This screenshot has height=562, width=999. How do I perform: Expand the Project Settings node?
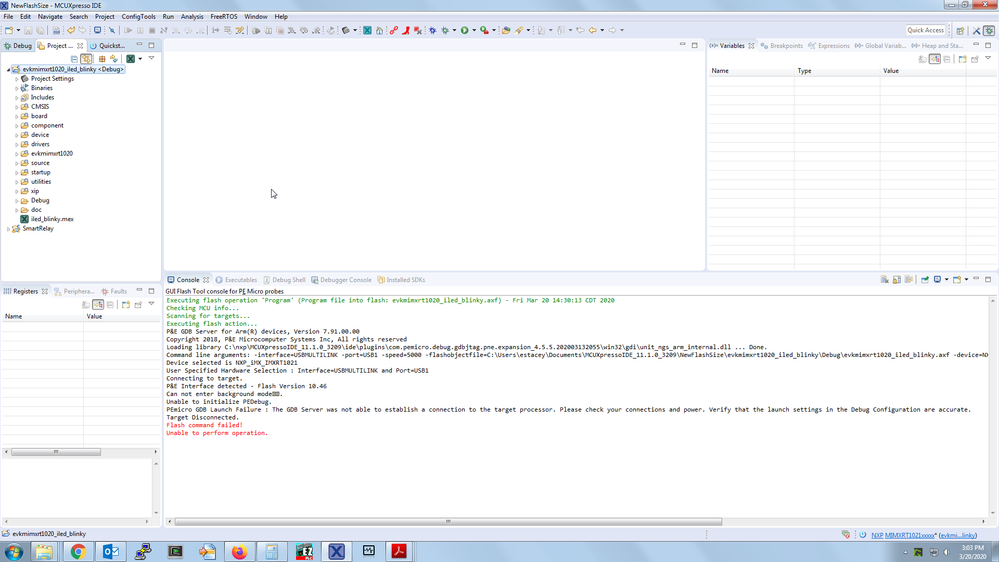(x=17, y=79)
